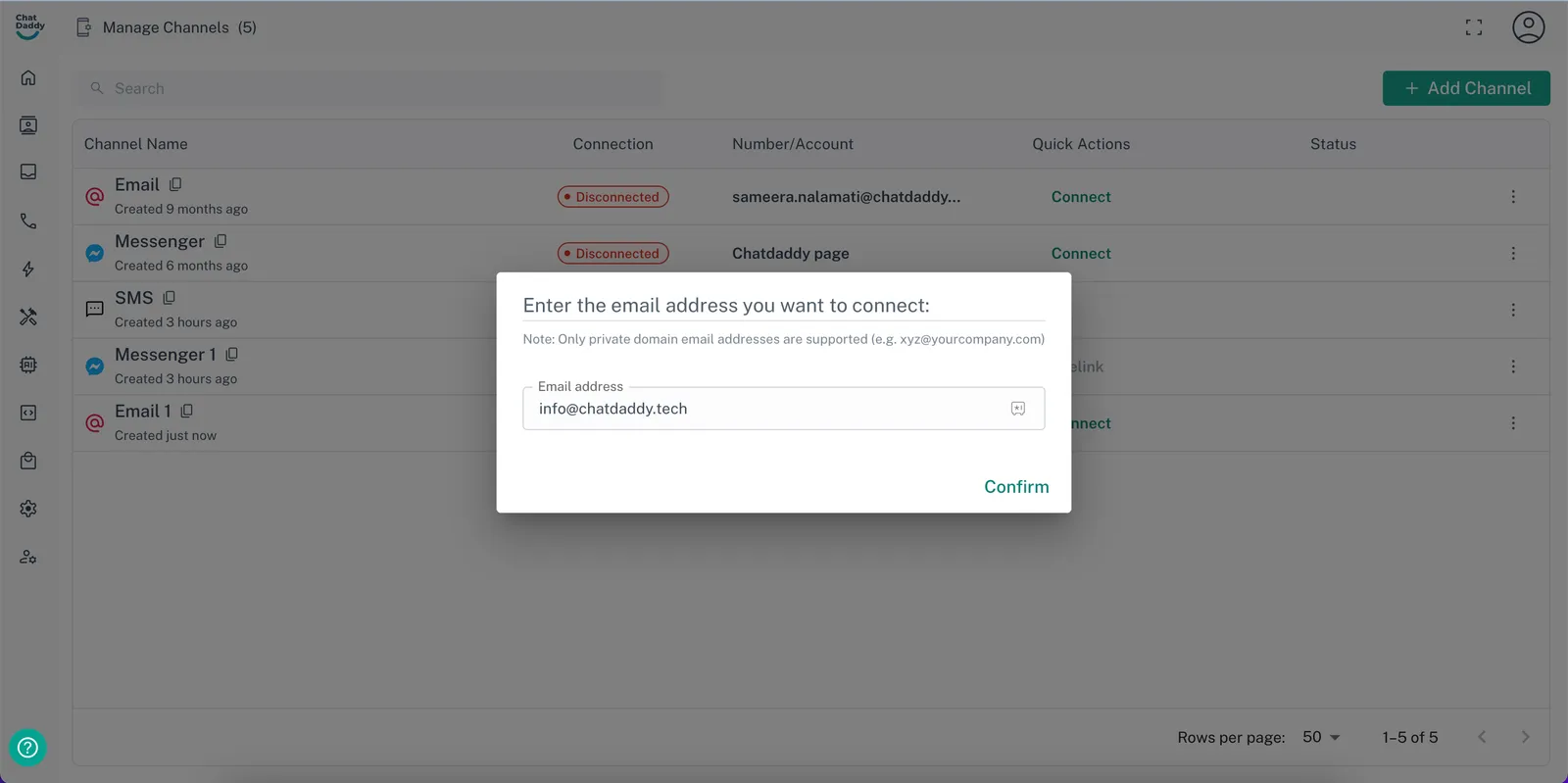This screenshot has height=783, width=1568.
Task: Expand the Rows per page dropdown
Action: (x=1321, y=737)
